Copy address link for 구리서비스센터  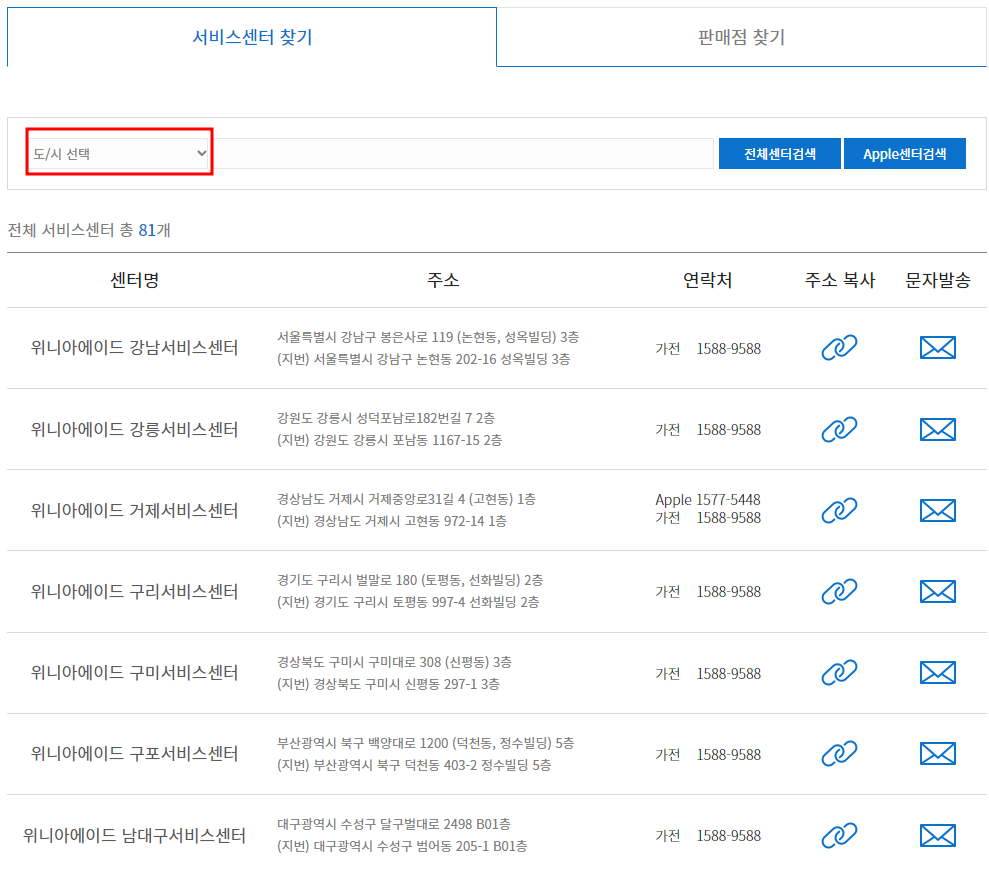[x=839, y=591]
